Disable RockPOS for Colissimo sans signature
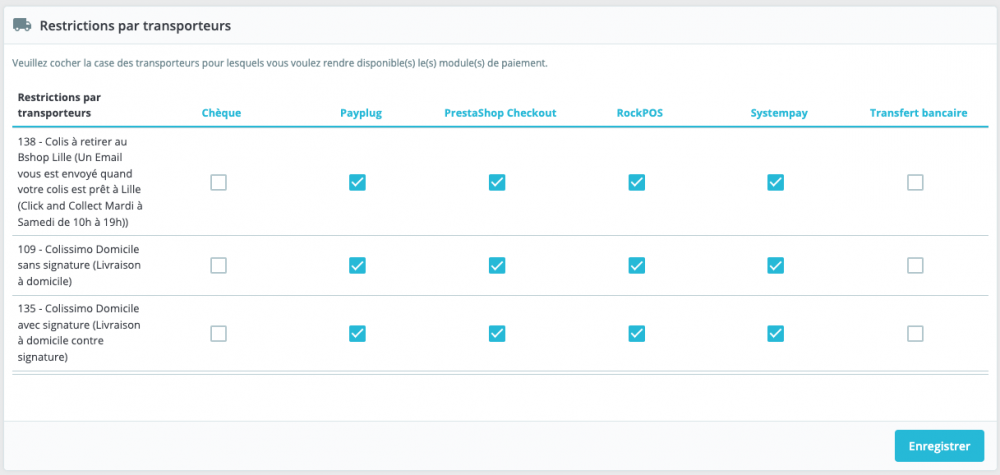Viewport: 1000px width, 475px height. (x=636, y=265)
